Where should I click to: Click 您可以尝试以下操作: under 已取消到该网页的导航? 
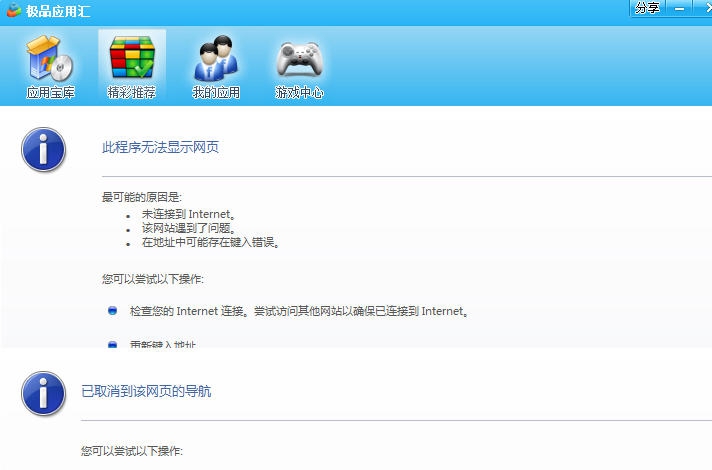point(132,451)
